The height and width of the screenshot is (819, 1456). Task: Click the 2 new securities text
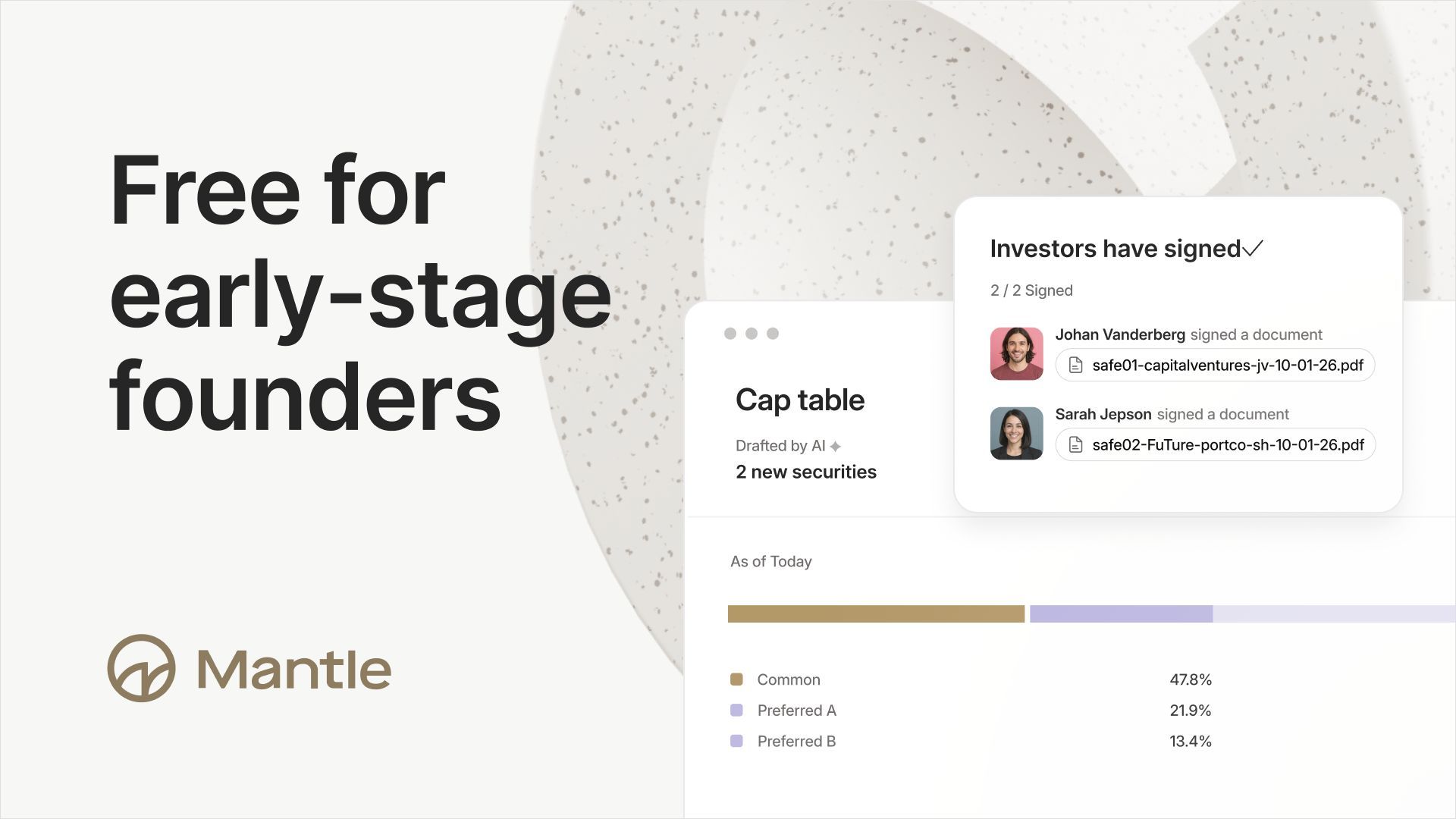point(806,472)
